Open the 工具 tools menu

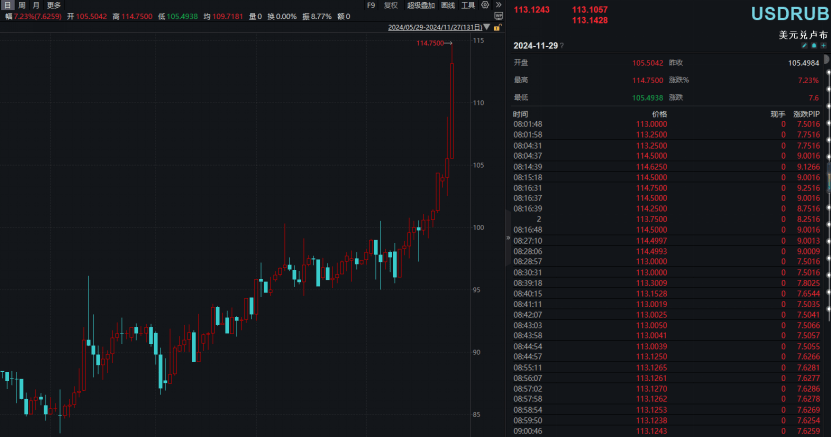click(x=468, y=5)
